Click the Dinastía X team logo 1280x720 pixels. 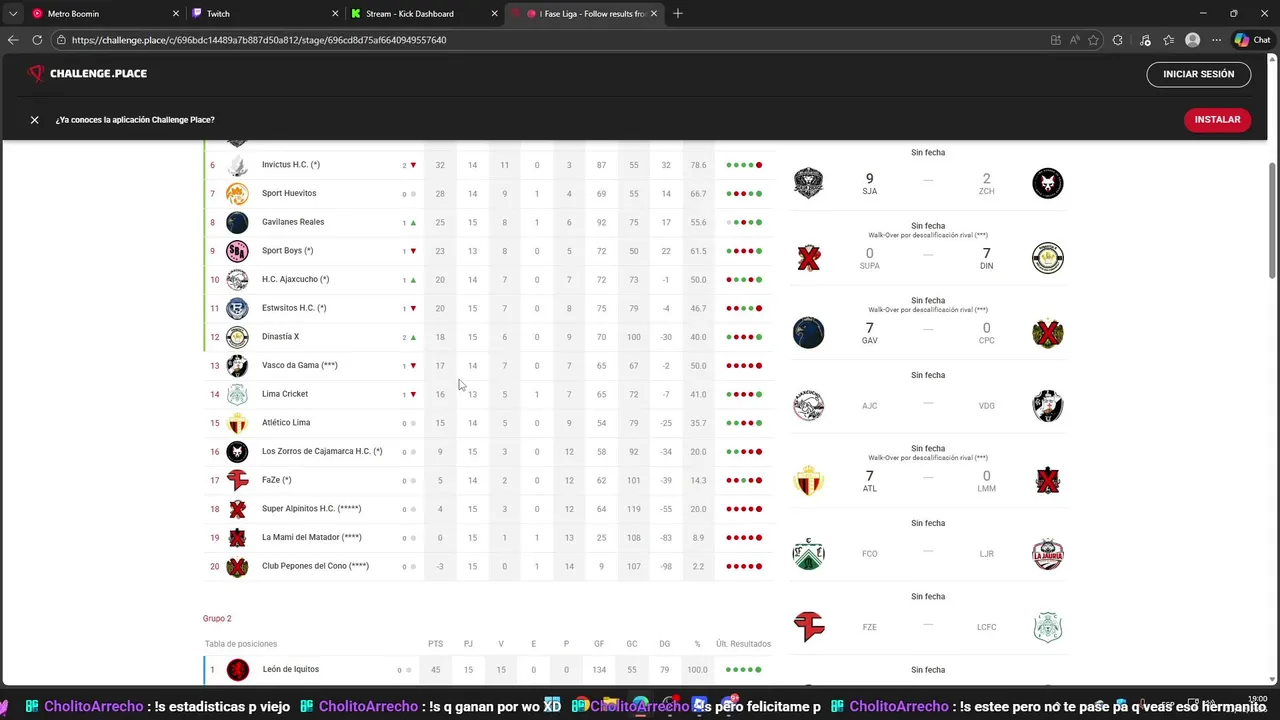(237, 337)
